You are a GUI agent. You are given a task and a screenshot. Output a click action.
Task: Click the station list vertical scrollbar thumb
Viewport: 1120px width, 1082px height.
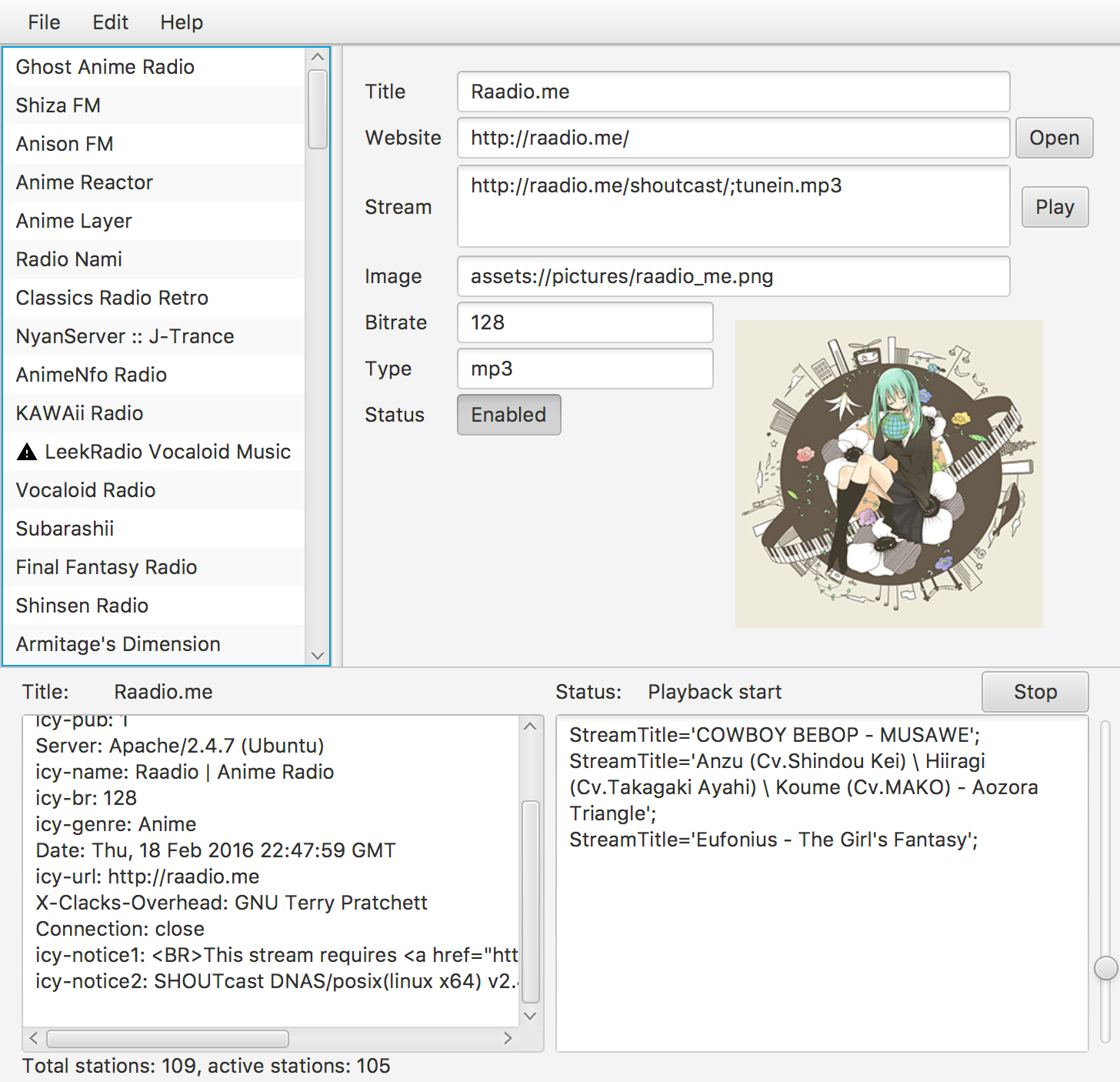coord(317,109)
